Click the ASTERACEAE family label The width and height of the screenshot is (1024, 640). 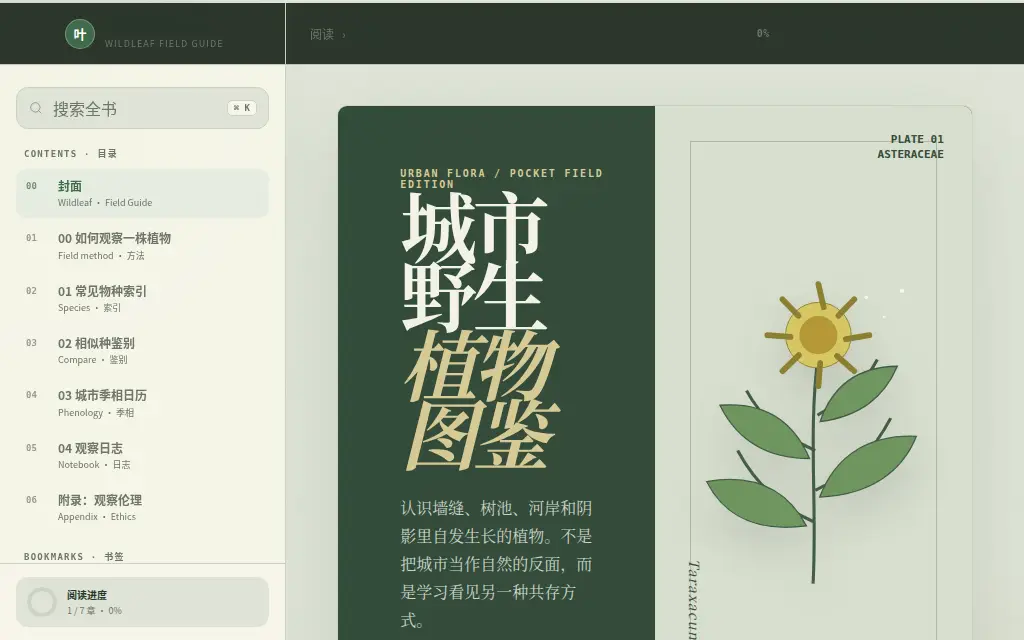tap(910, 154)
